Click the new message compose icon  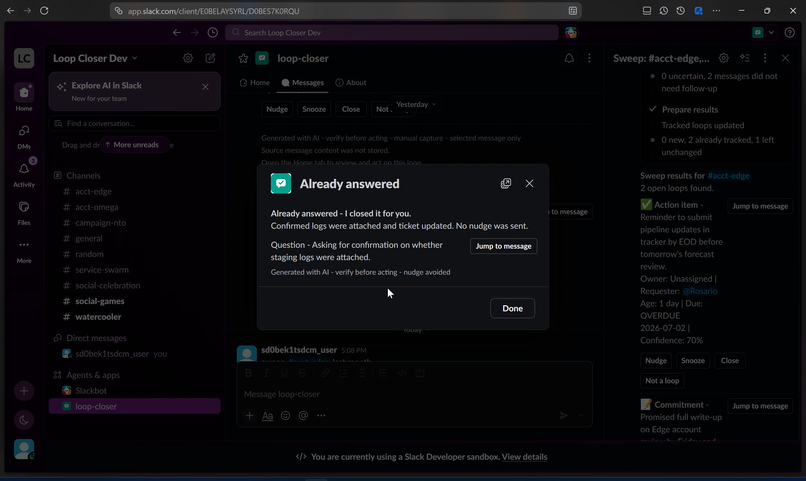(210, 58)
